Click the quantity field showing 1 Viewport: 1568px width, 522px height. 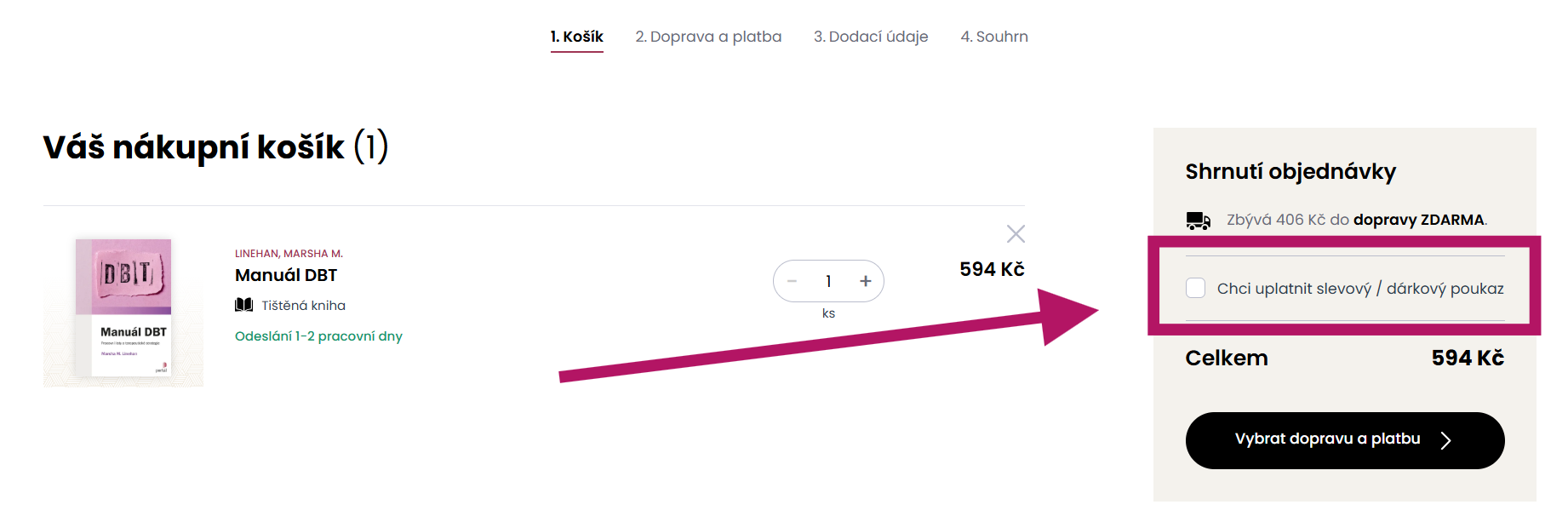coord(828,281)
